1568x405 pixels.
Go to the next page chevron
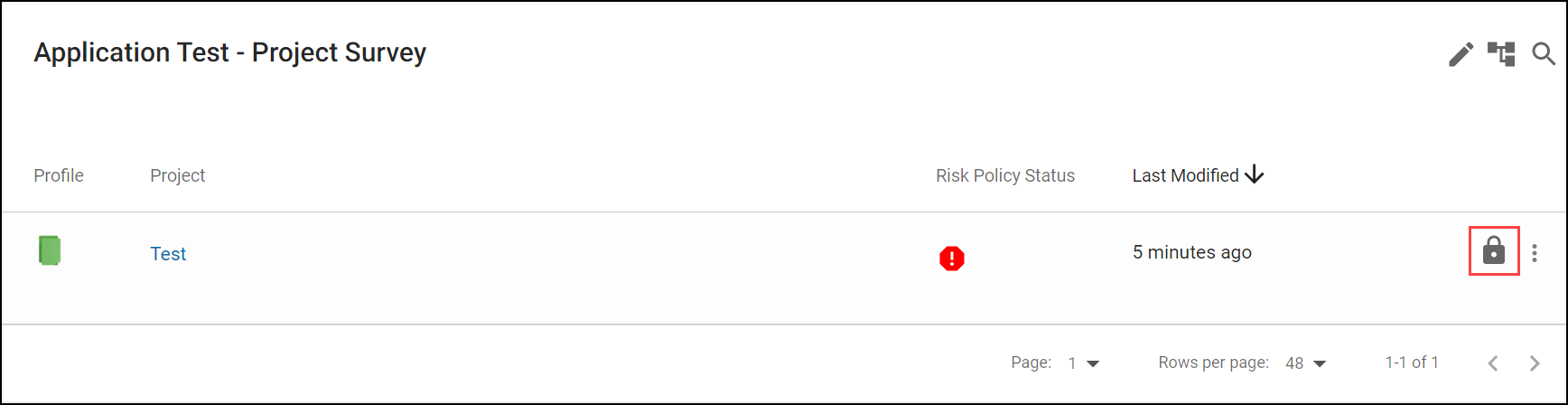click(x=1535, y=363)
